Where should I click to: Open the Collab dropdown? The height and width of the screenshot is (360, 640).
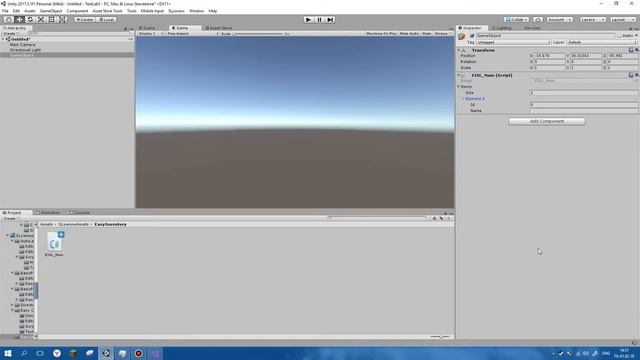516,20
